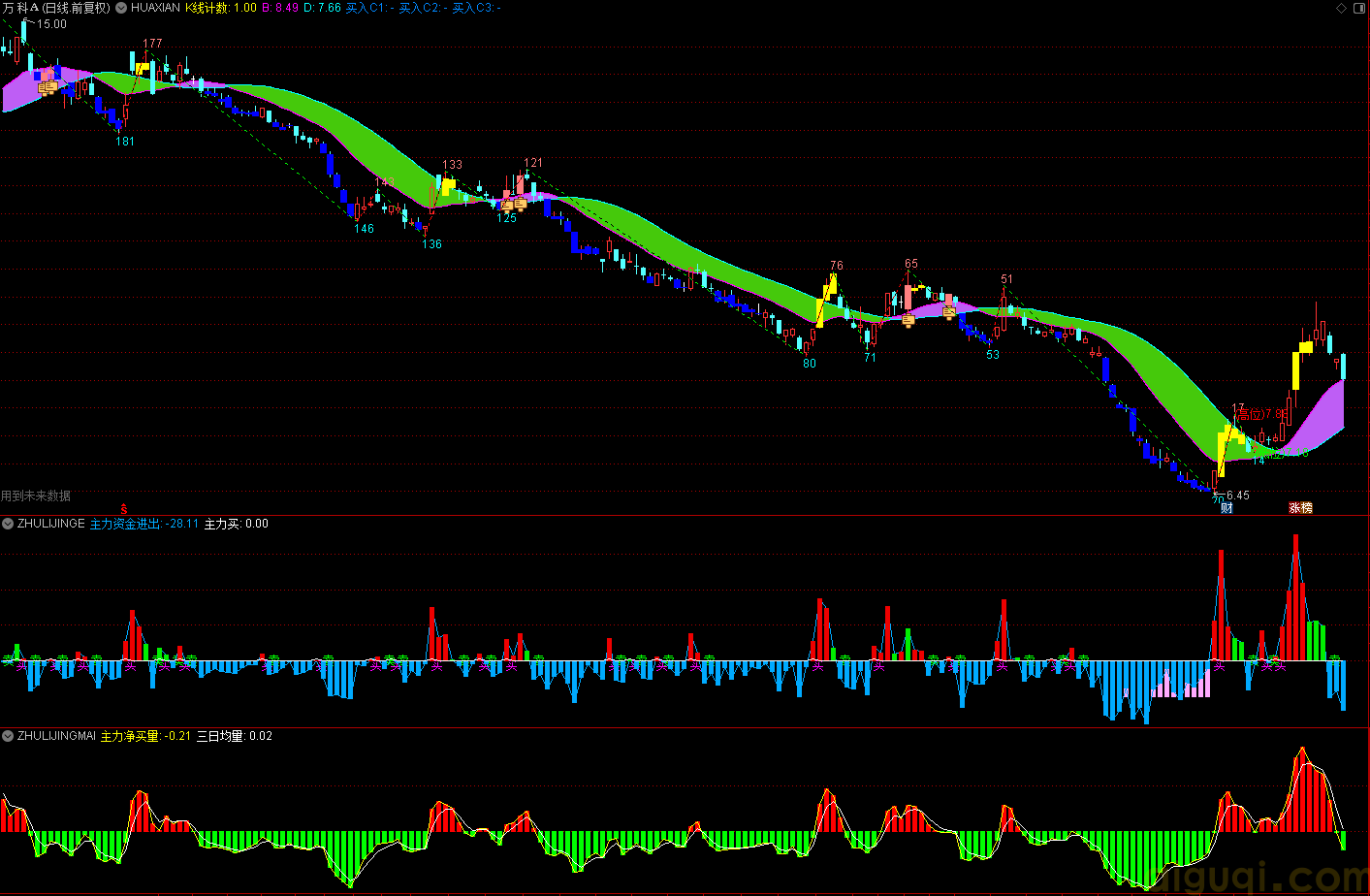Click the 主力资金进出: -28.11 readout
This screenshot has width=1370, height=896.
144,524
